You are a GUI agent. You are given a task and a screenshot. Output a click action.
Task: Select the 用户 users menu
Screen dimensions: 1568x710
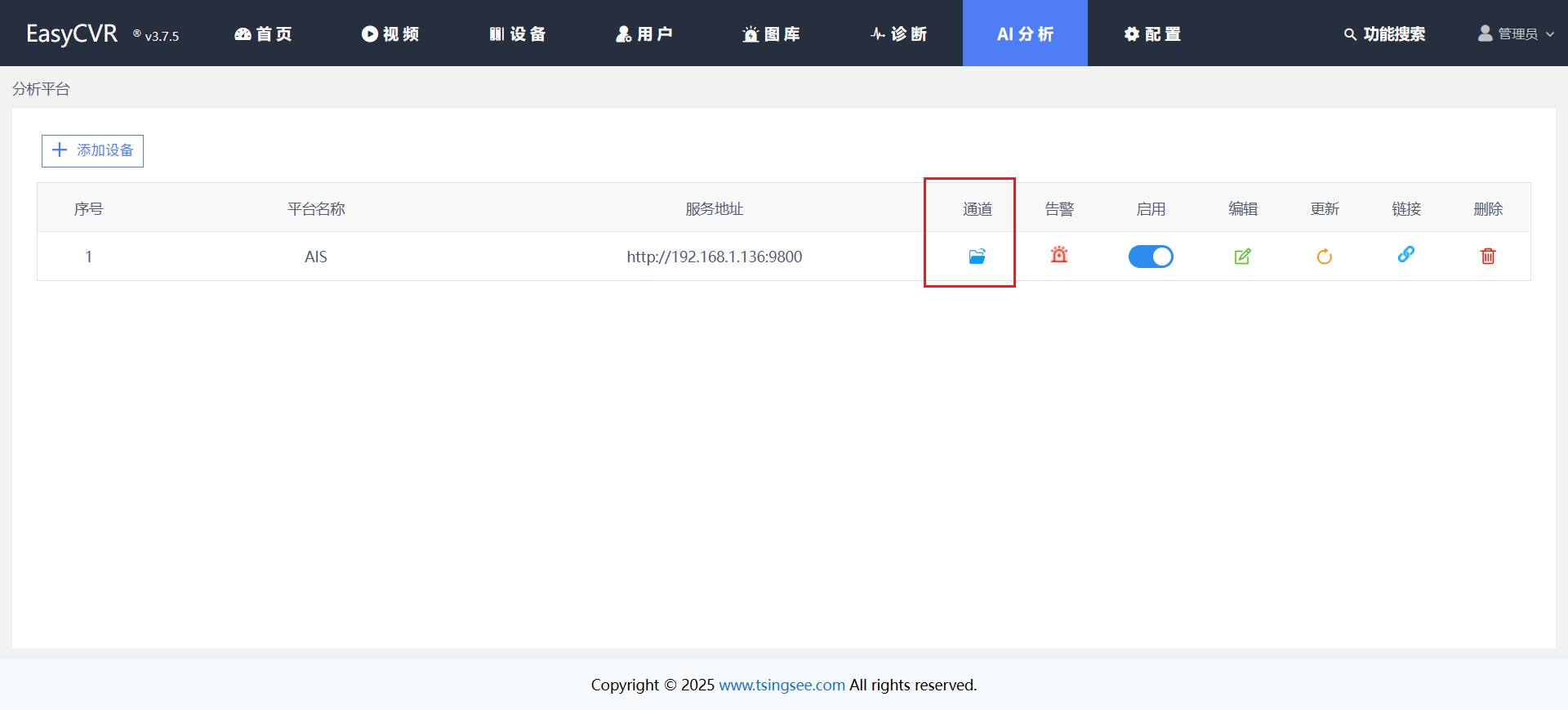[x=644, y=34]
